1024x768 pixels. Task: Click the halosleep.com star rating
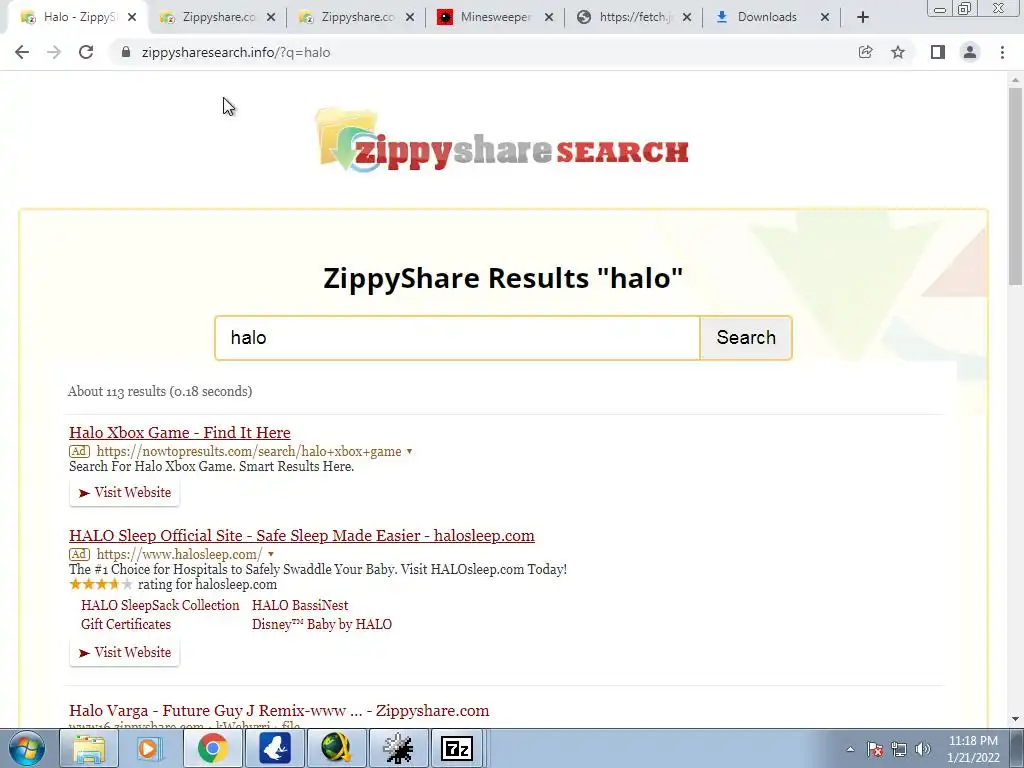[x=101, y=584]
